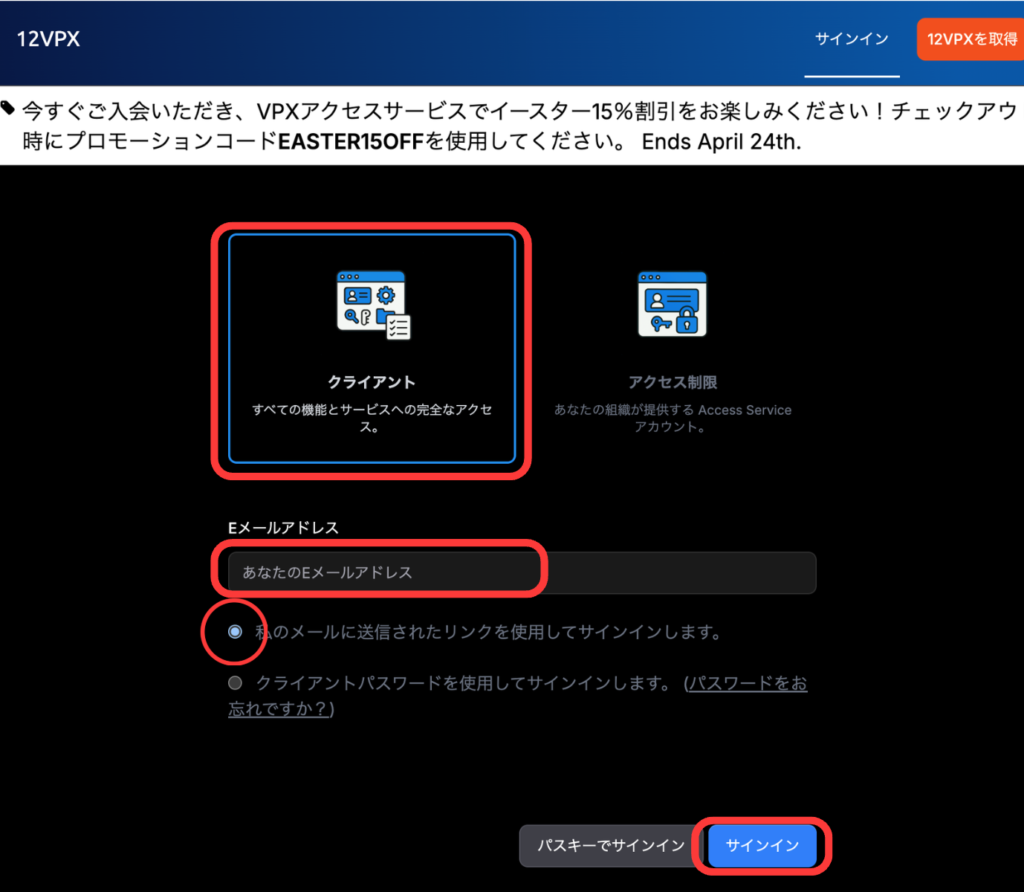Click the 12VPX logo in the header
1024x892 pixels.
pyautogui.click(x=48, y=40)
